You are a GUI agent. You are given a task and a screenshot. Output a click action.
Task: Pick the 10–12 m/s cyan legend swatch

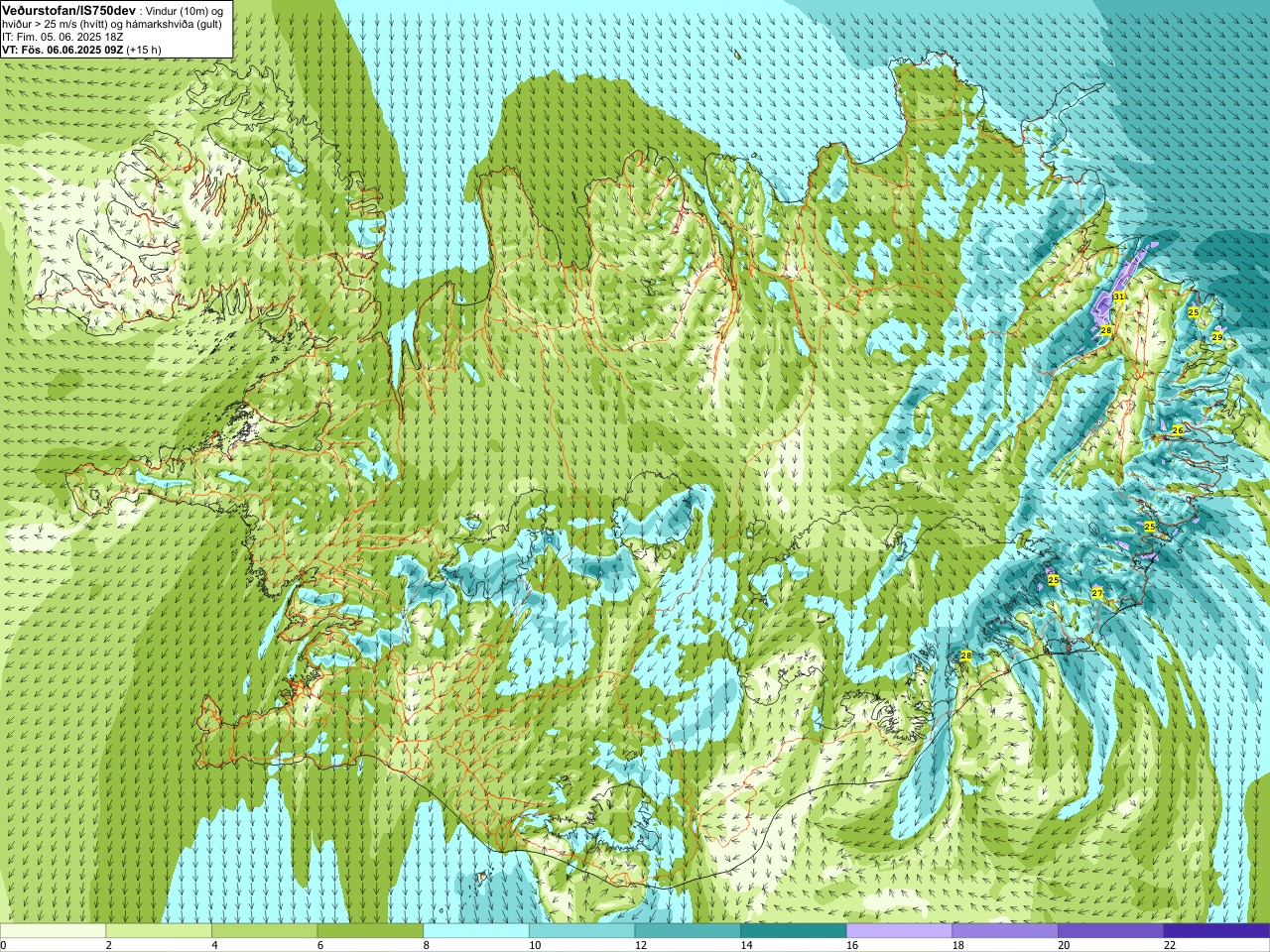(x=581, y=931)
